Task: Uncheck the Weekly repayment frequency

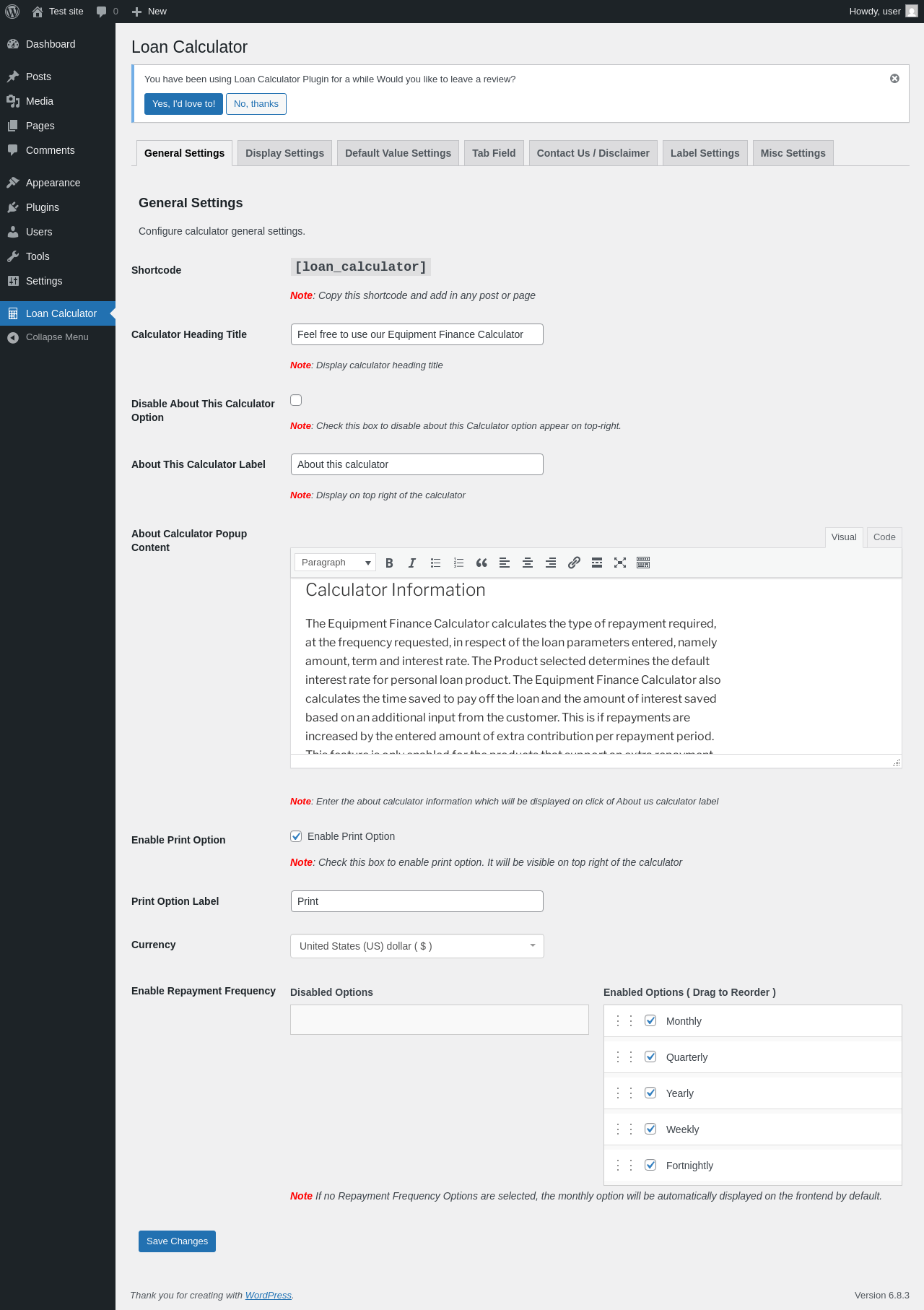Action: point(650,1129)
